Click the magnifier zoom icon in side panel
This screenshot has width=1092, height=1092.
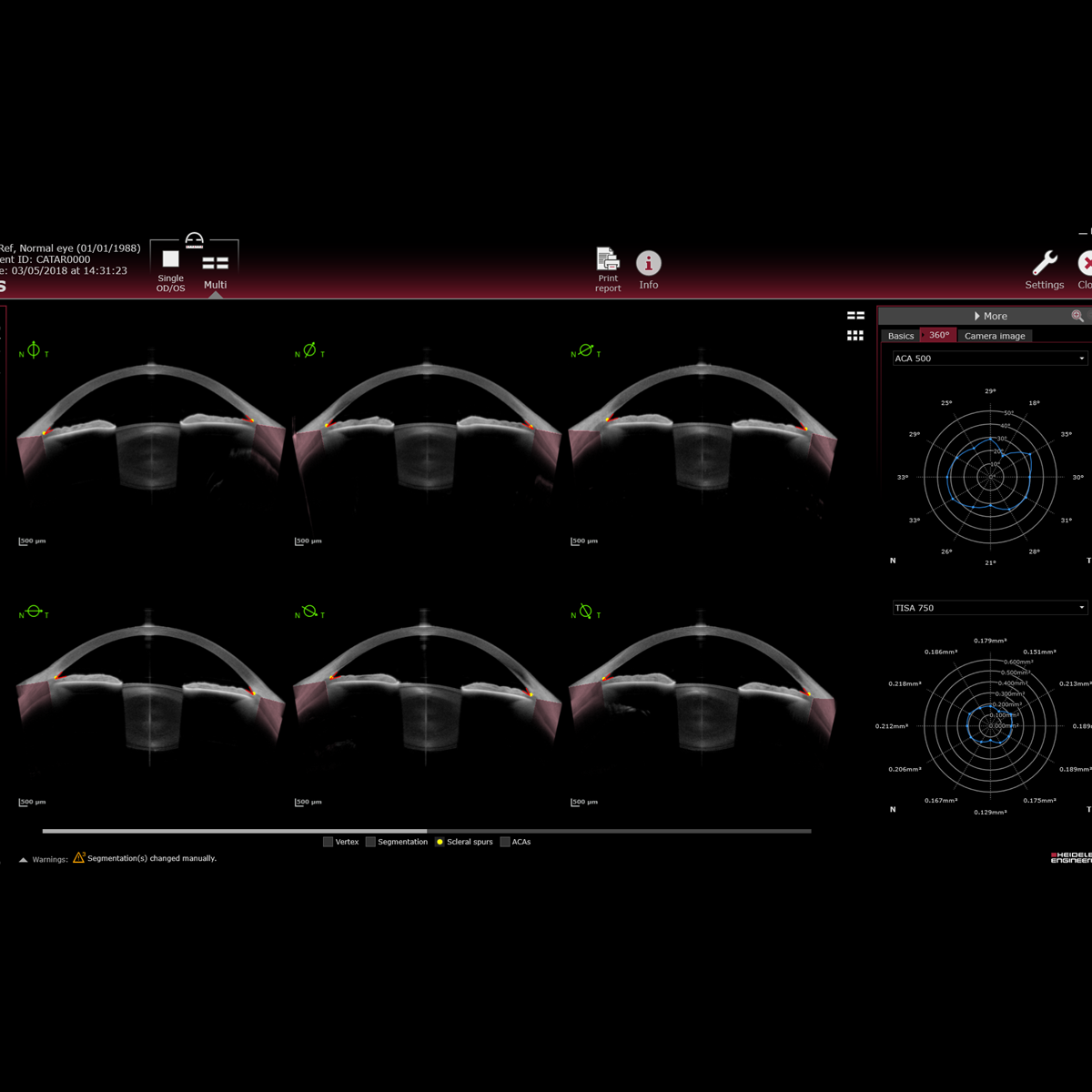(1077, 316)
